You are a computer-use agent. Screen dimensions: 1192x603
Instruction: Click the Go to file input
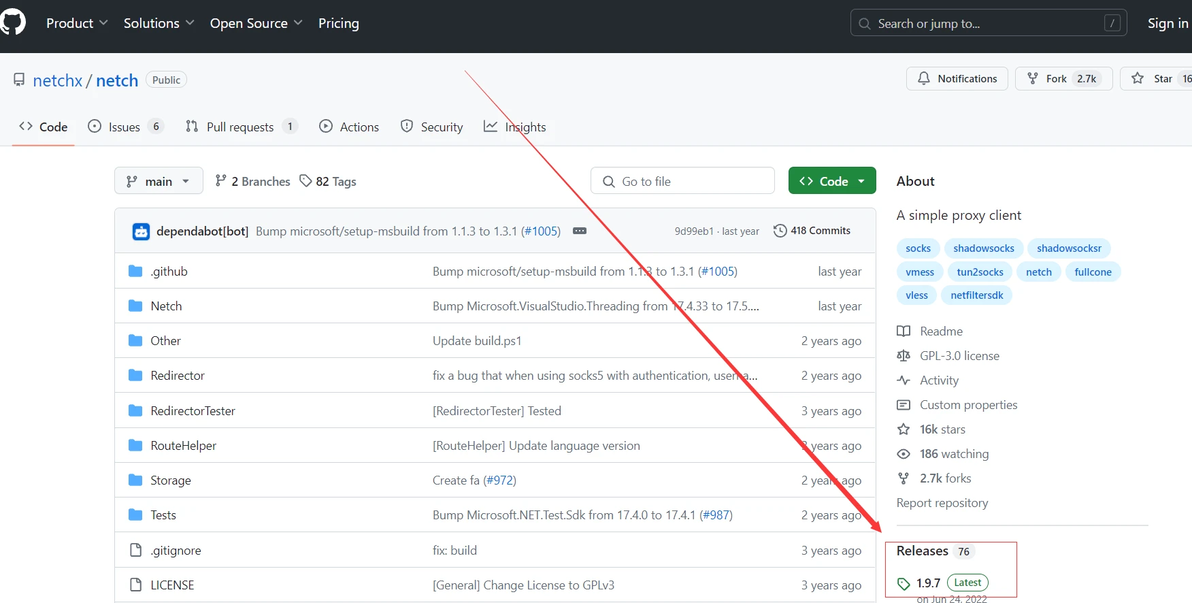pos(683,181)
